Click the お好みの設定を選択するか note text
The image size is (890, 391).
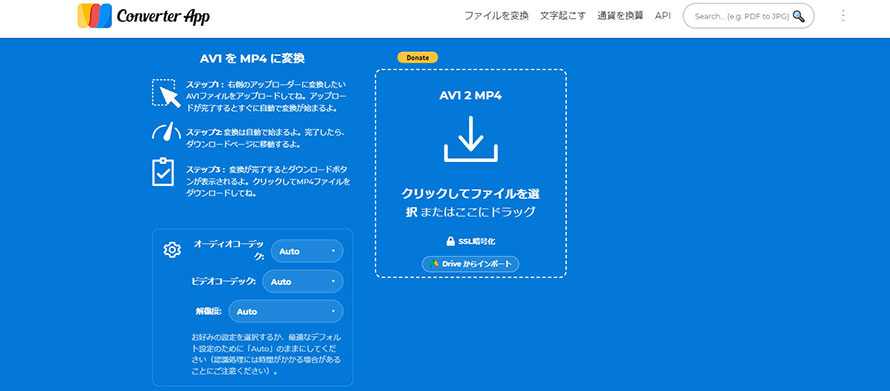tap(266, 355)
